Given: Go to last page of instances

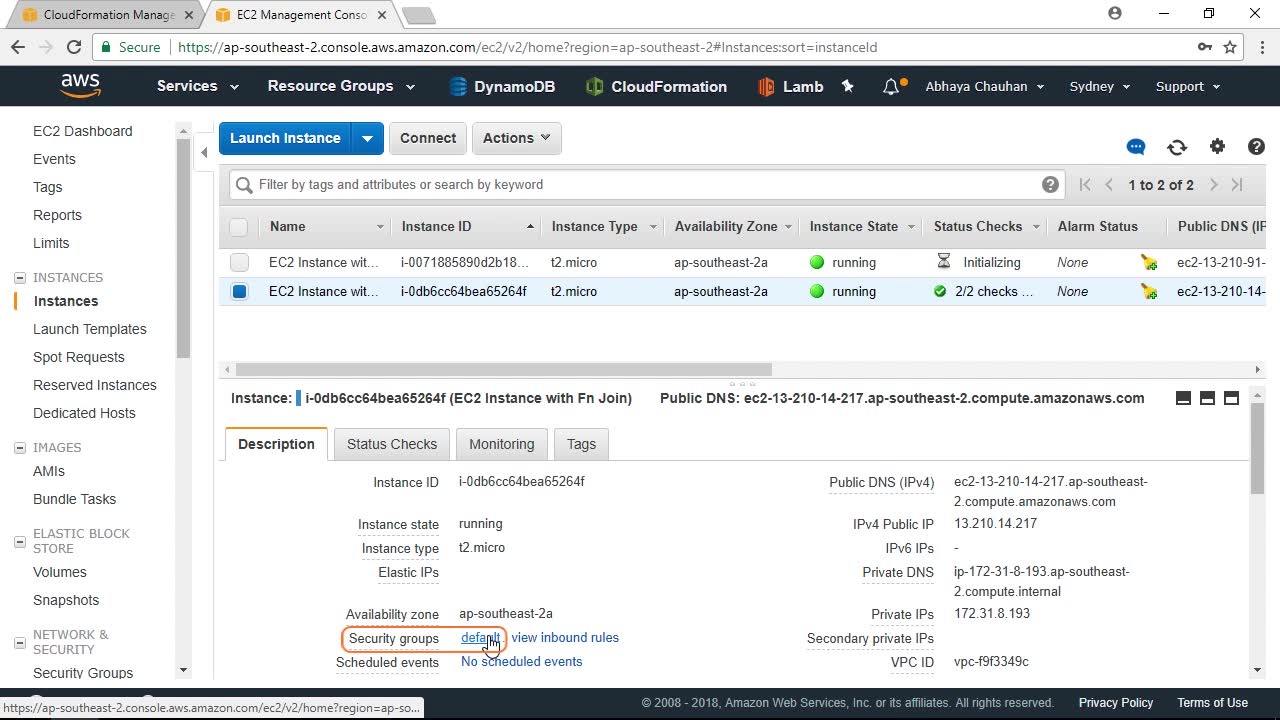Looking at the screenshot, I should (x=1237, y=184).
